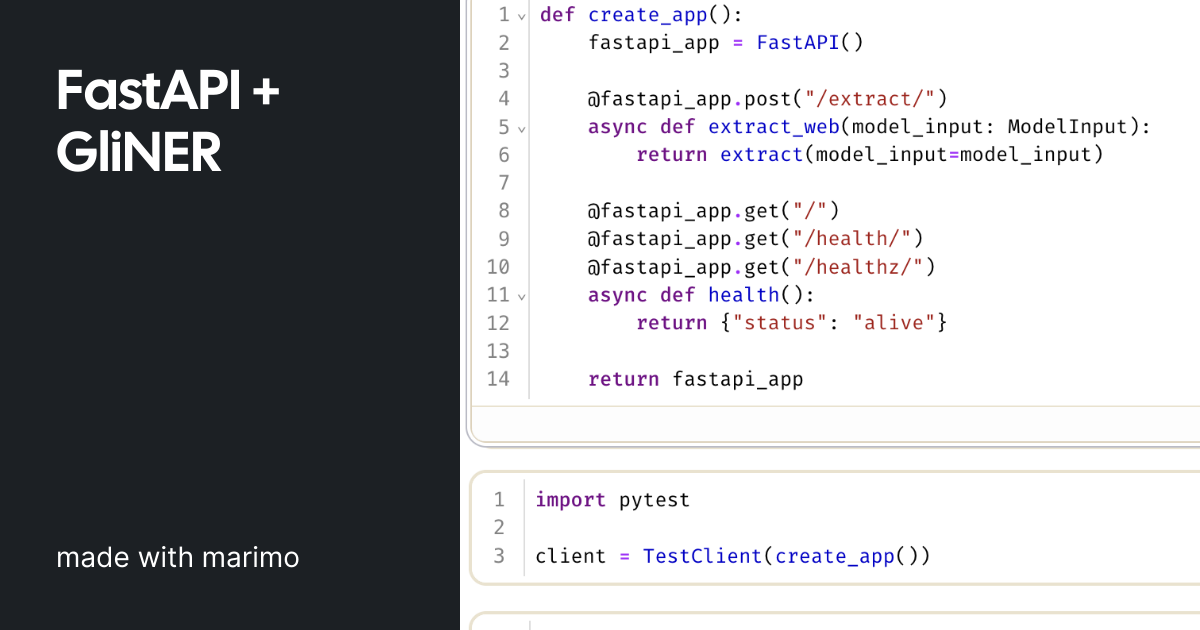
Task: Click the 'client = TestClient(create_app())' line
Action: tap(733, 555)
